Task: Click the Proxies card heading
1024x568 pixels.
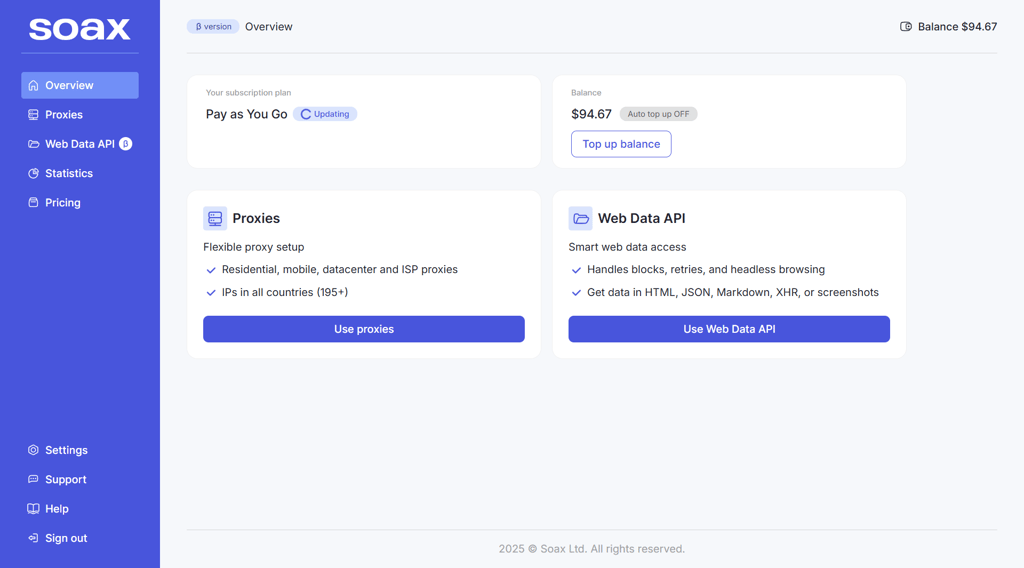Action: coord(256,219)
